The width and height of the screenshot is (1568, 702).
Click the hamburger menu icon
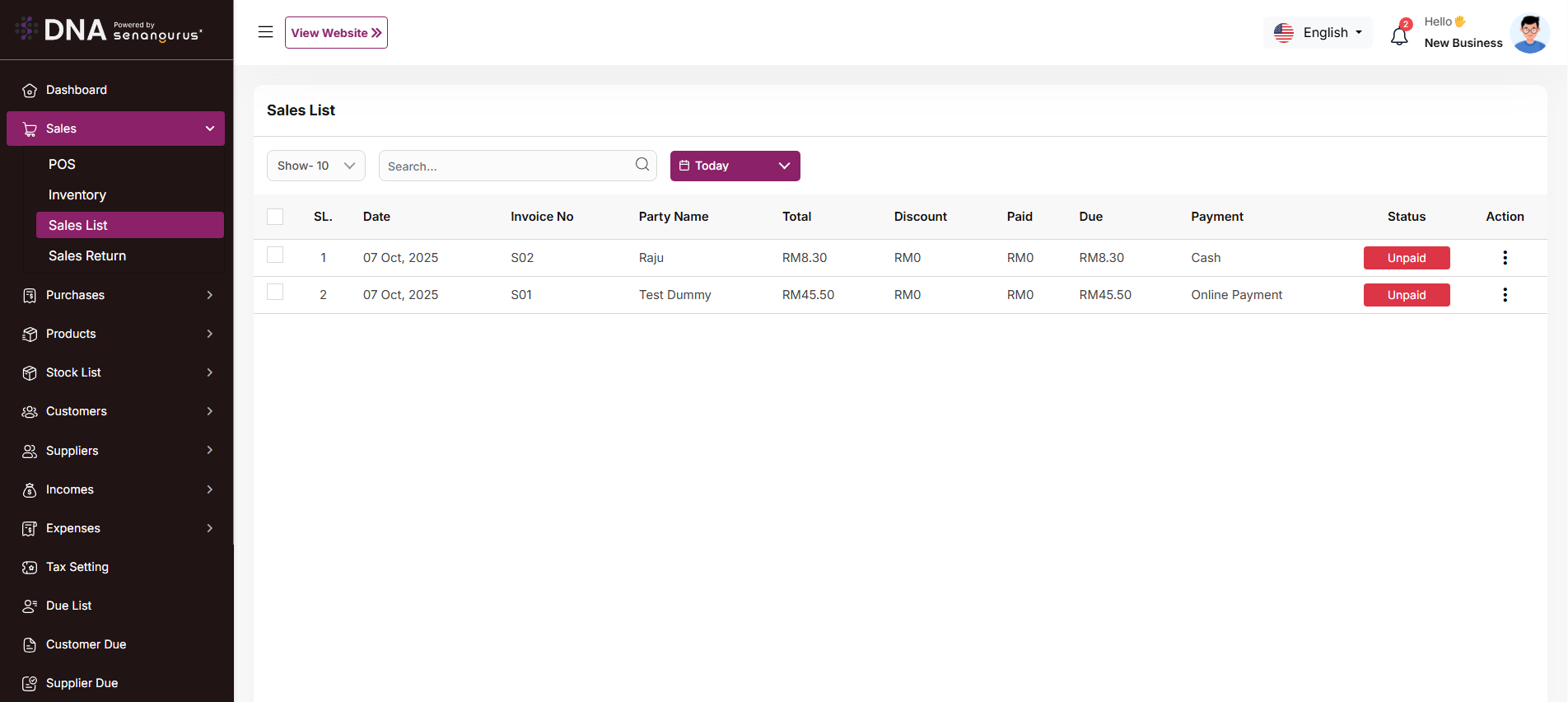pyautogui.click(x=265, y=32)
